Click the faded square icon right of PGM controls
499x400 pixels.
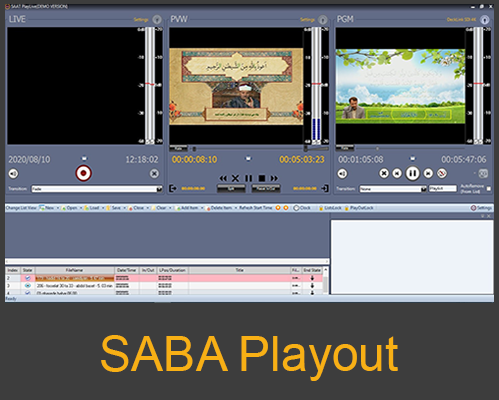coord(483,173)
